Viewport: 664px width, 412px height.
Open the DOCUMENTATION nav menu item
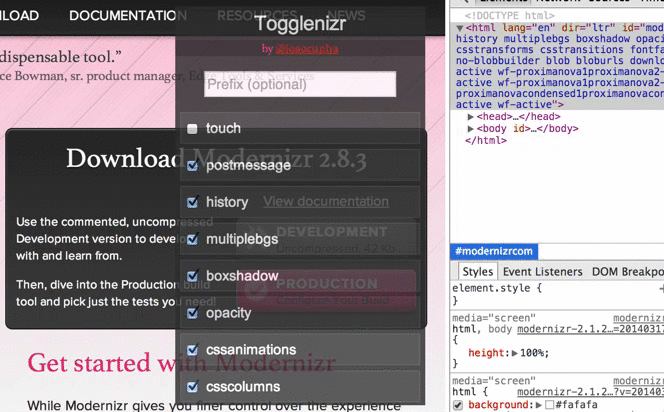128,16
